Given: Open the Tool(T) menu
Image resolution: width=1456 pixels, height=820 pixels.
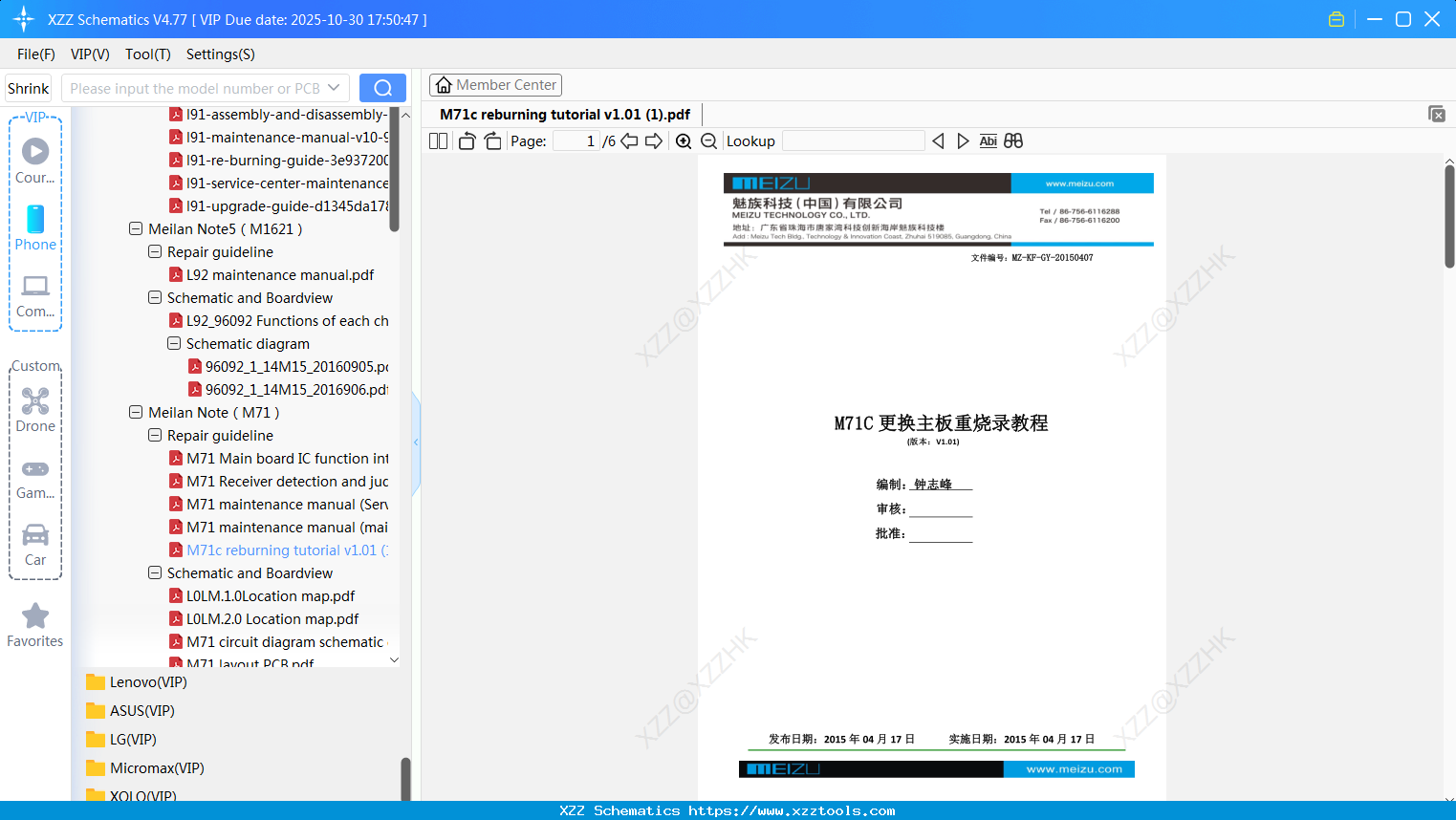Looking at the screenshot, I should click(x=147, y=54).
